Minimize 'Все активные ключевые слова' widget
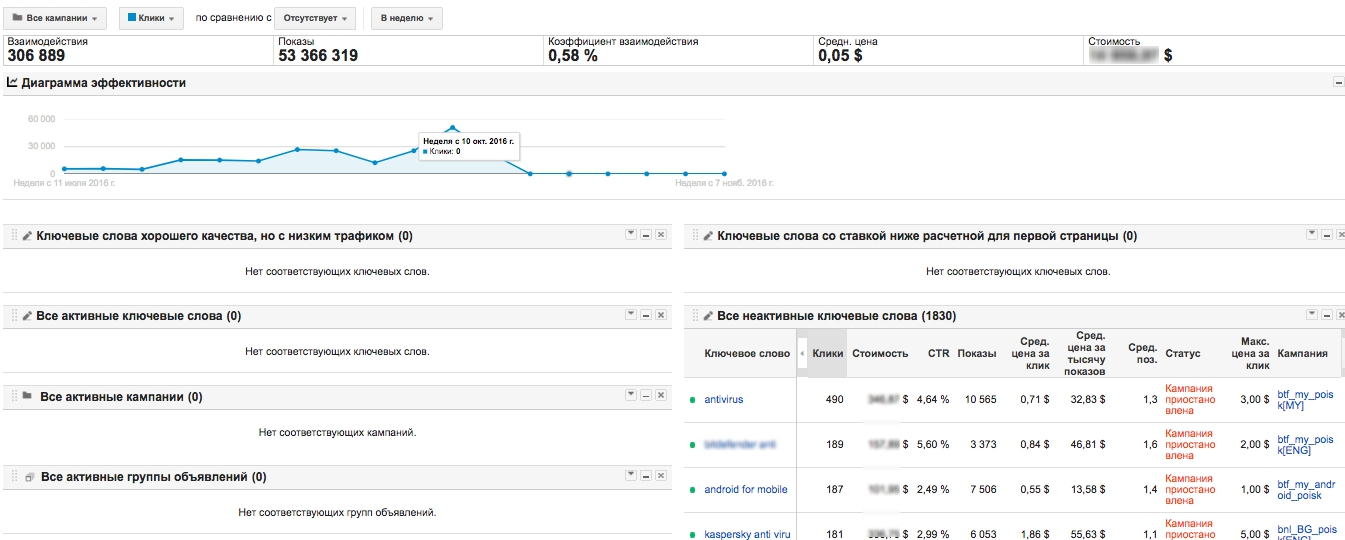Image resolution: width=1345 pixels, height=540 pixels. 646,314
